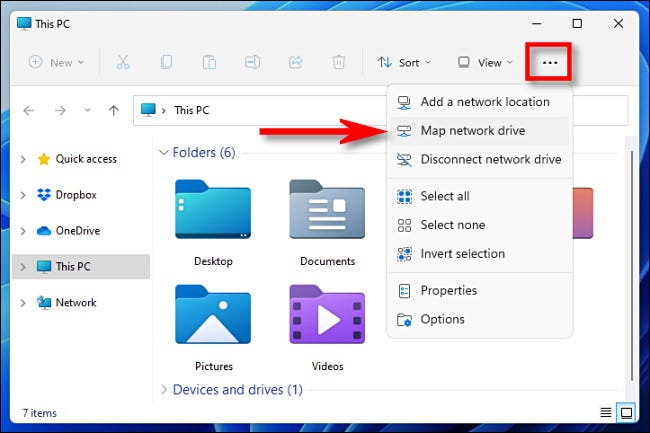
Task: Open the Sort dropdown
Action: [404, 63]
